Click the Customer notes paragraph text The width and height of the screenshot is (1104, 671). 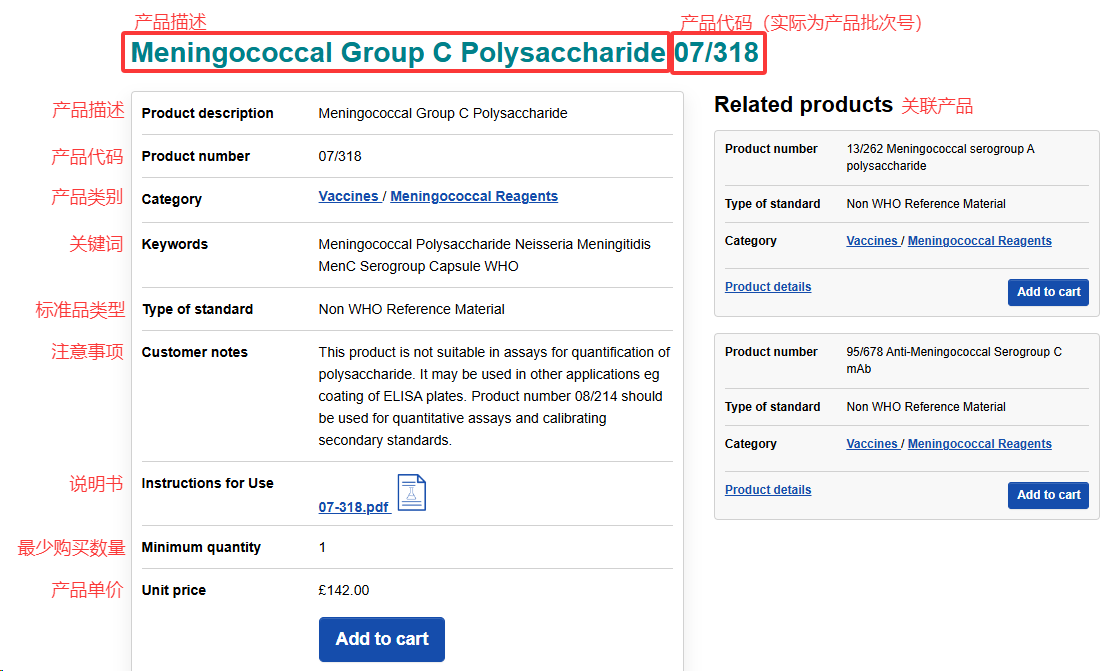pyautogui.click(x=494, y=396)
